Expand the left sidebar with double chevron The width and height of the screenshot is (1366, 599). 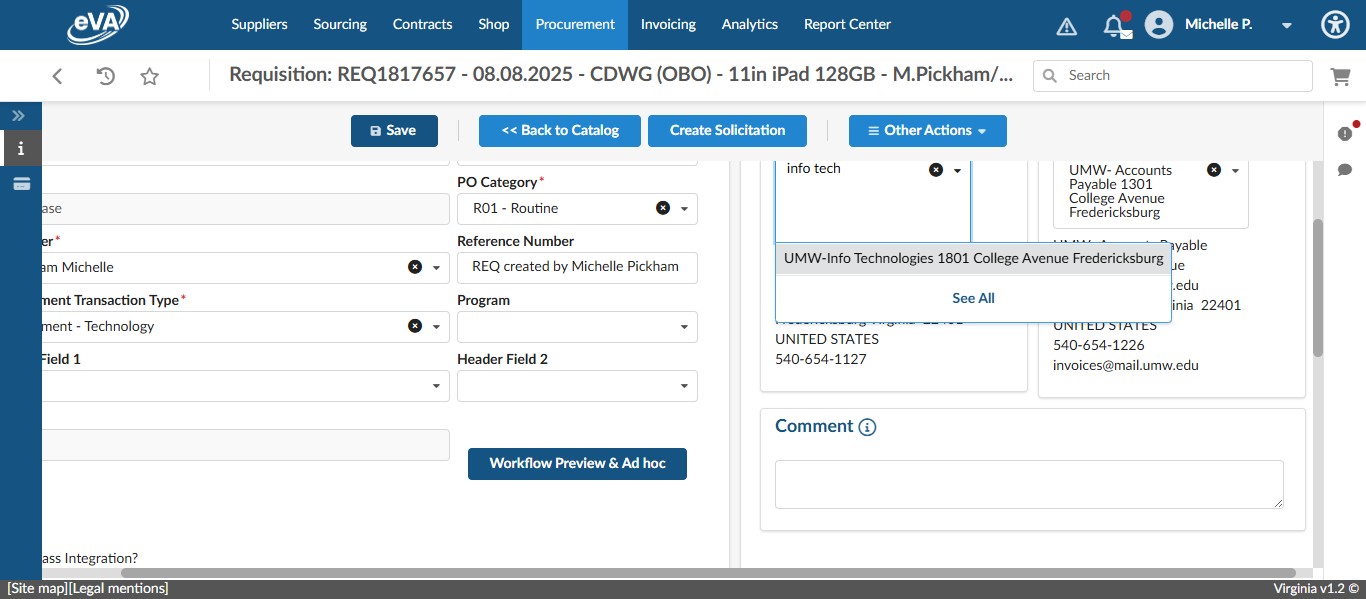17,114
